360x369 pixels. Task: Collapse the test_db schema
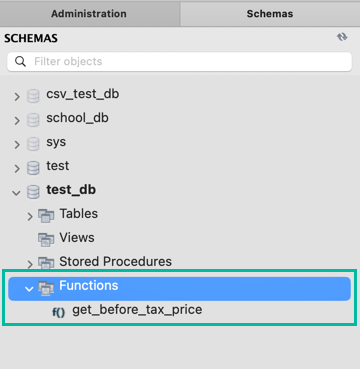(16, 193)
